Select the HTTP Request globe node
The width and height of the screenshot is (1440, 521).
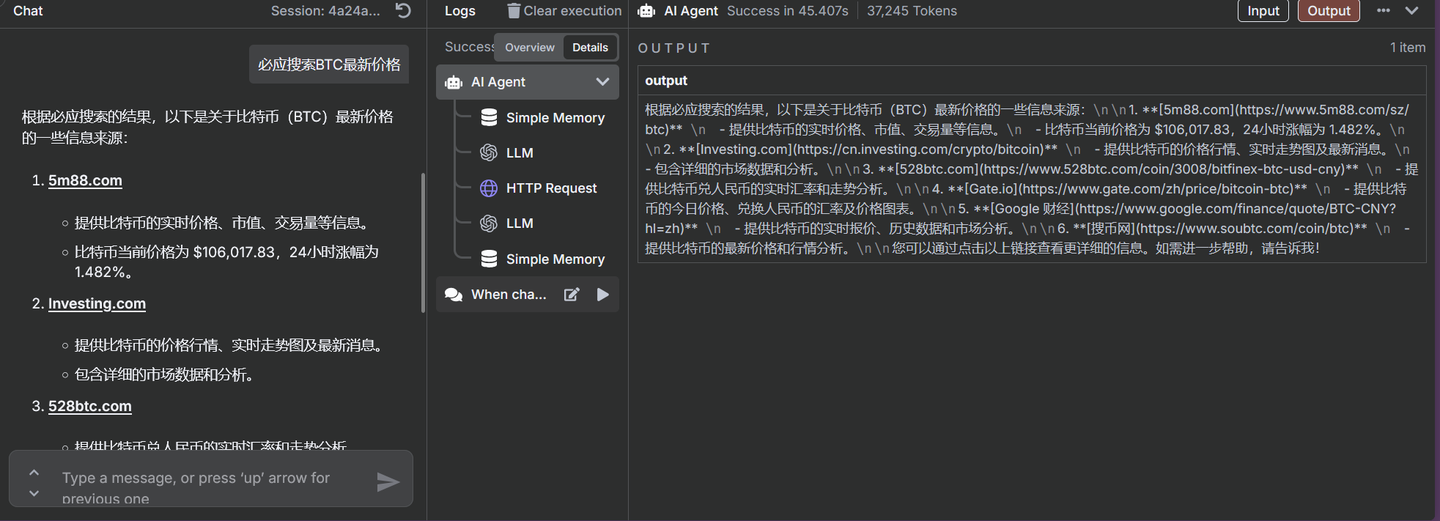pos(551,188)
